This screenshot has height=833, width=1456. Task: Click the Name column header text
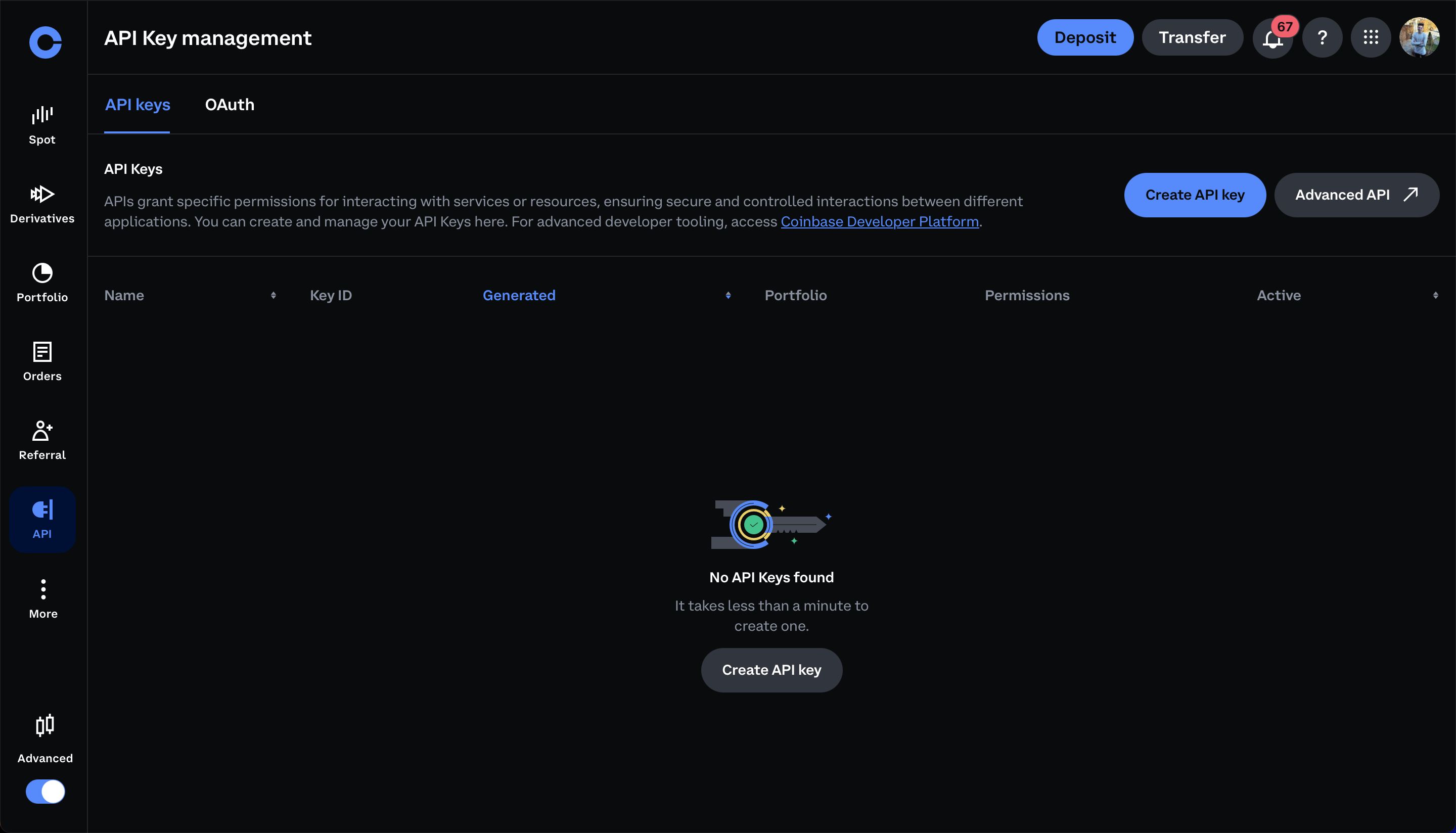point(124,295)
